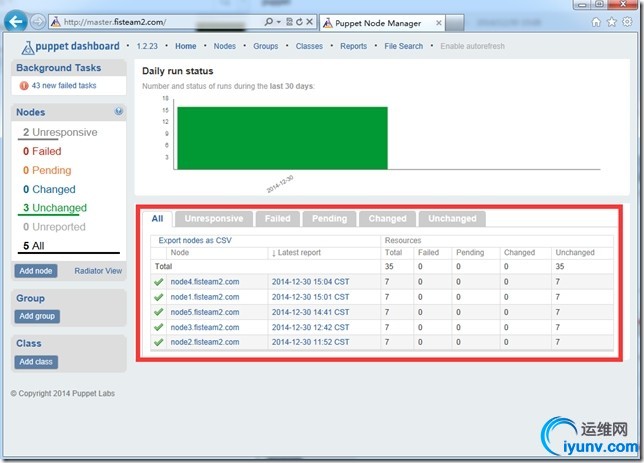Open report 2014-12-30 15:01 CST
The height and width of the screenshot is (463, 644).
[310, 297]
